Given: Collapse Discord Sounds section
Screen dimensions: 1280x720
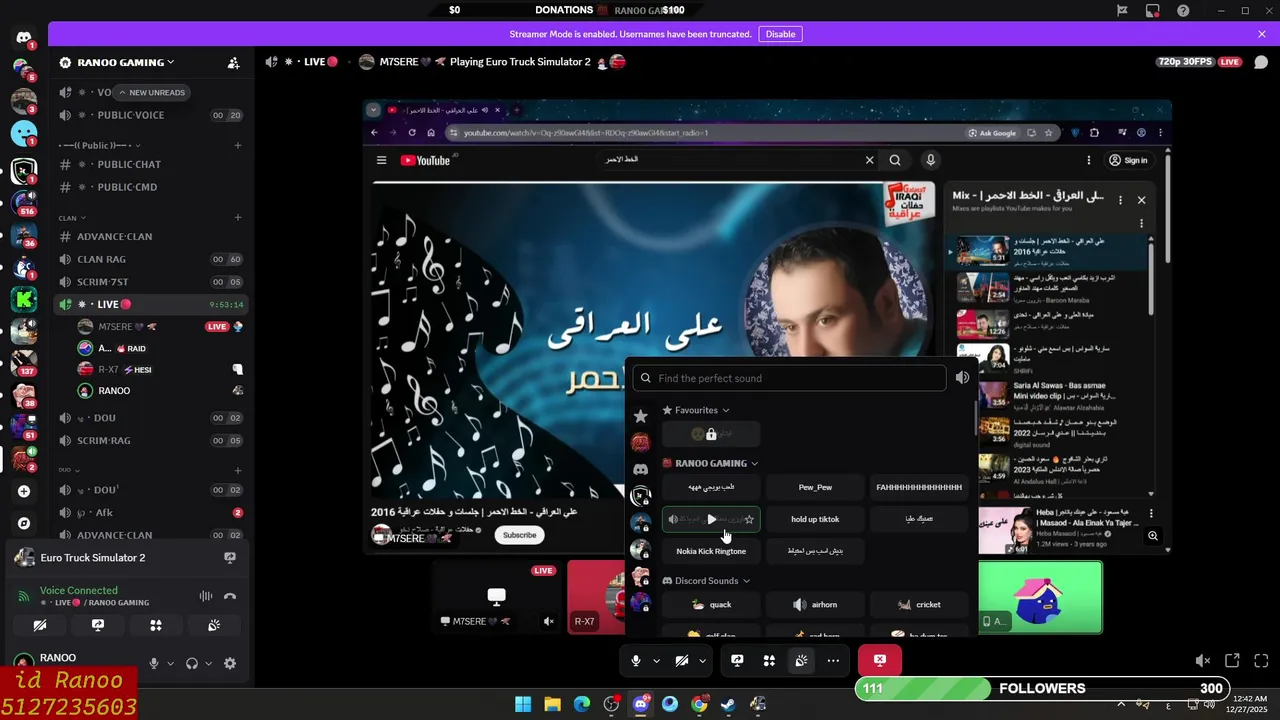Looking at the screenshot, I should (x=706, y=581).
